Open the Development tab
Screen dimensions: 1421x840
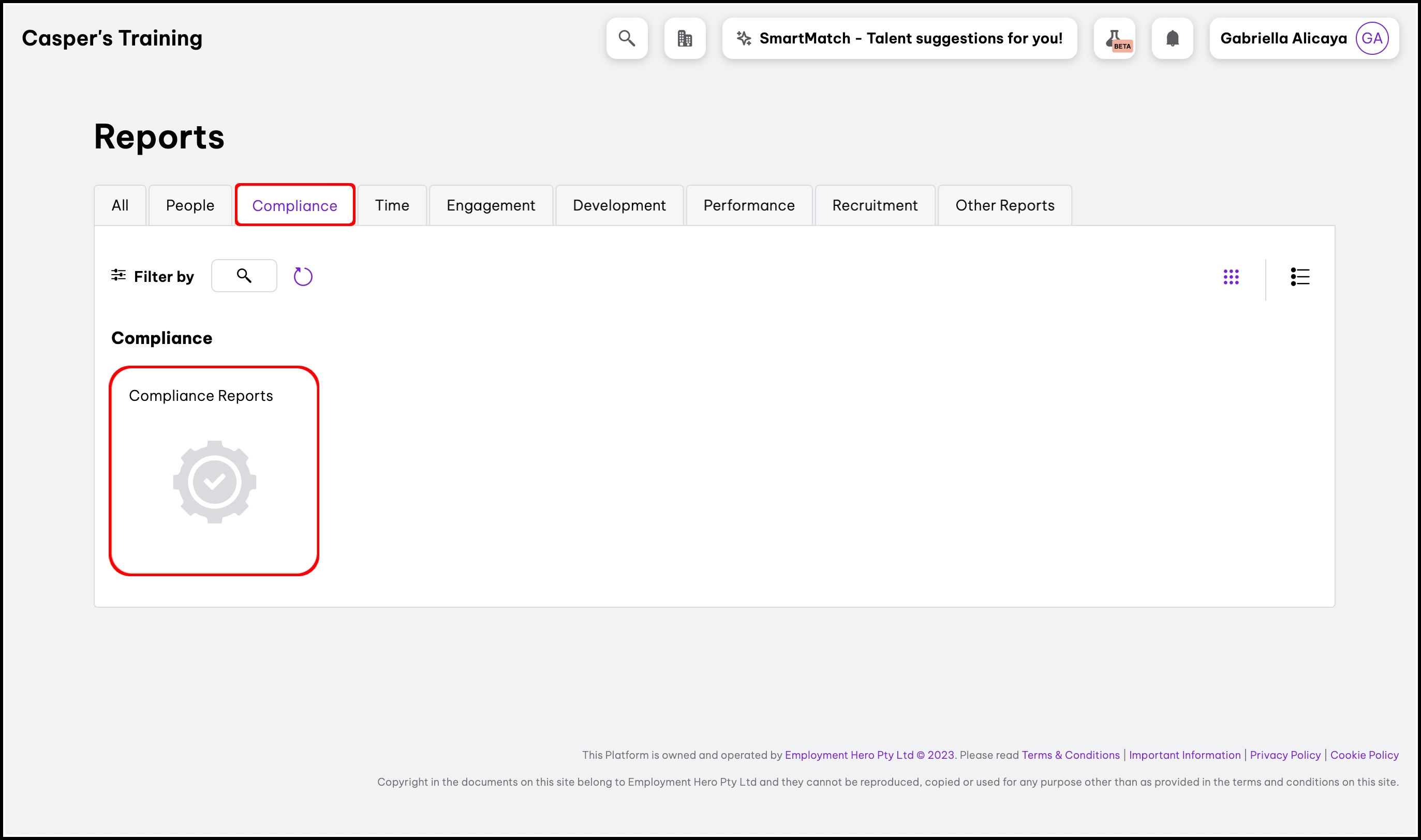coord(619,205)
